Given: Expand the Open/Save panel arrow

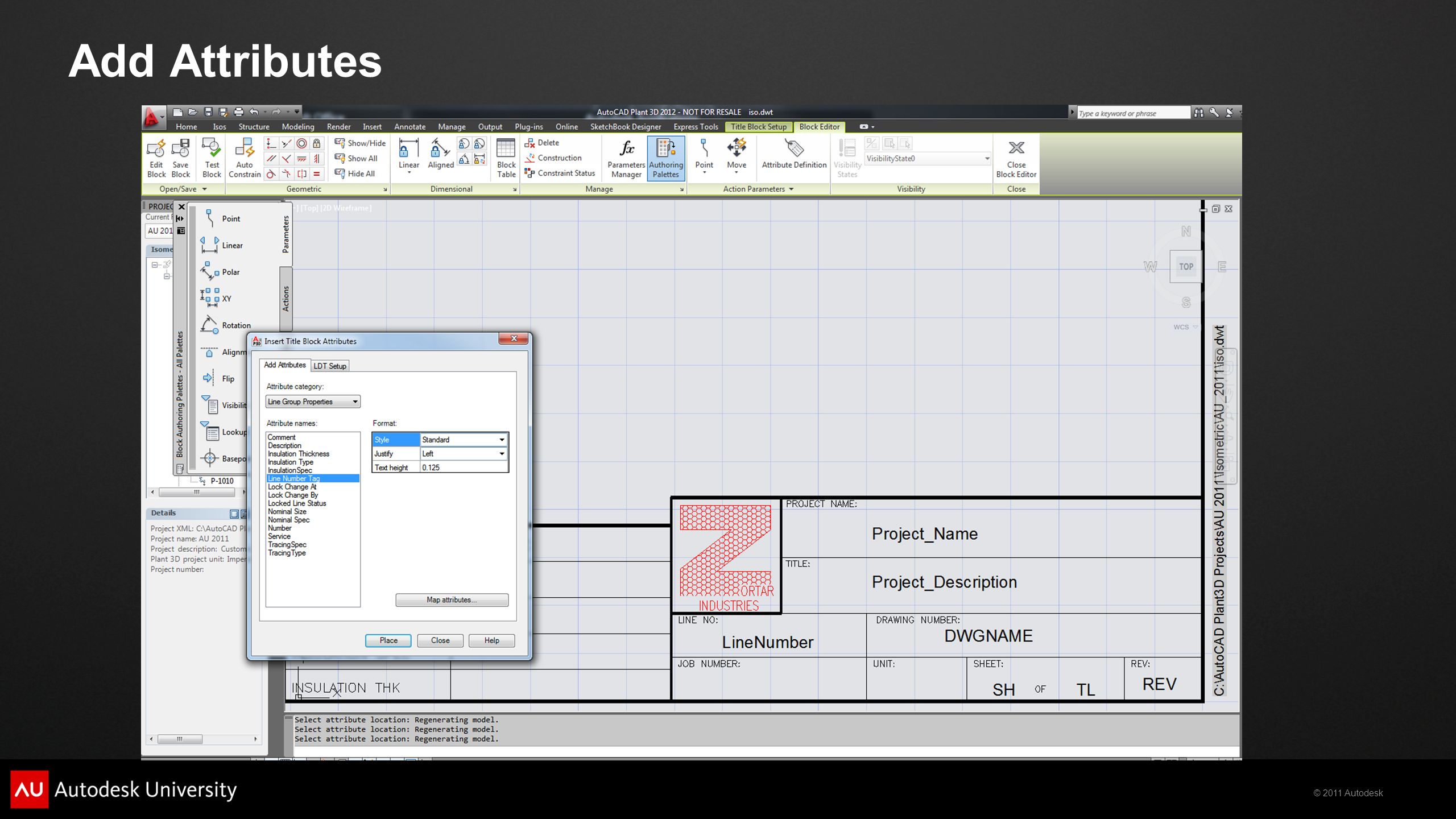Looking at the screenshot, I should point(205,189).
